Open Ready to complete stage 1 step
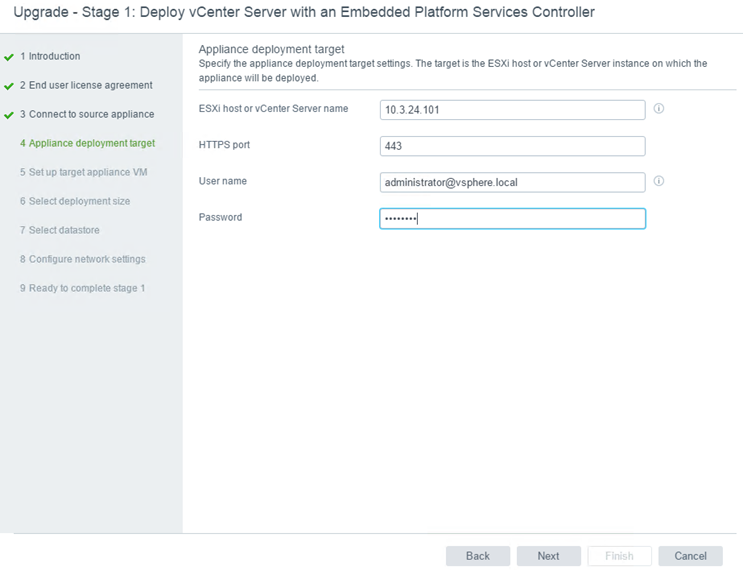Screen dimensions: 743x575 tap(82, 288)
